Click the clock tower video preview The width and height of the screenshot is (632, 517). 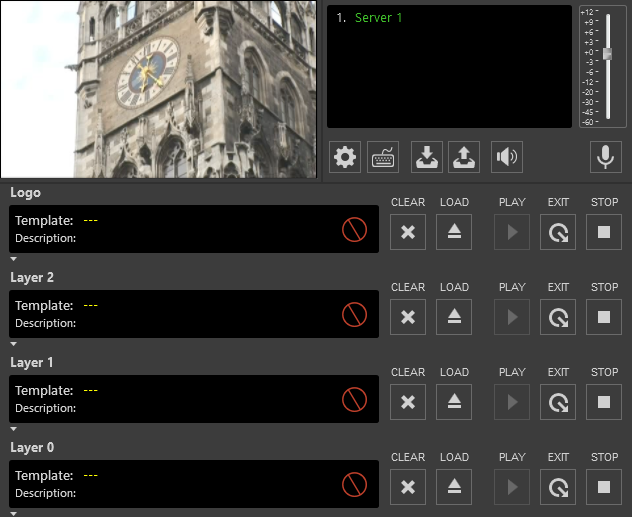point(160,88)
